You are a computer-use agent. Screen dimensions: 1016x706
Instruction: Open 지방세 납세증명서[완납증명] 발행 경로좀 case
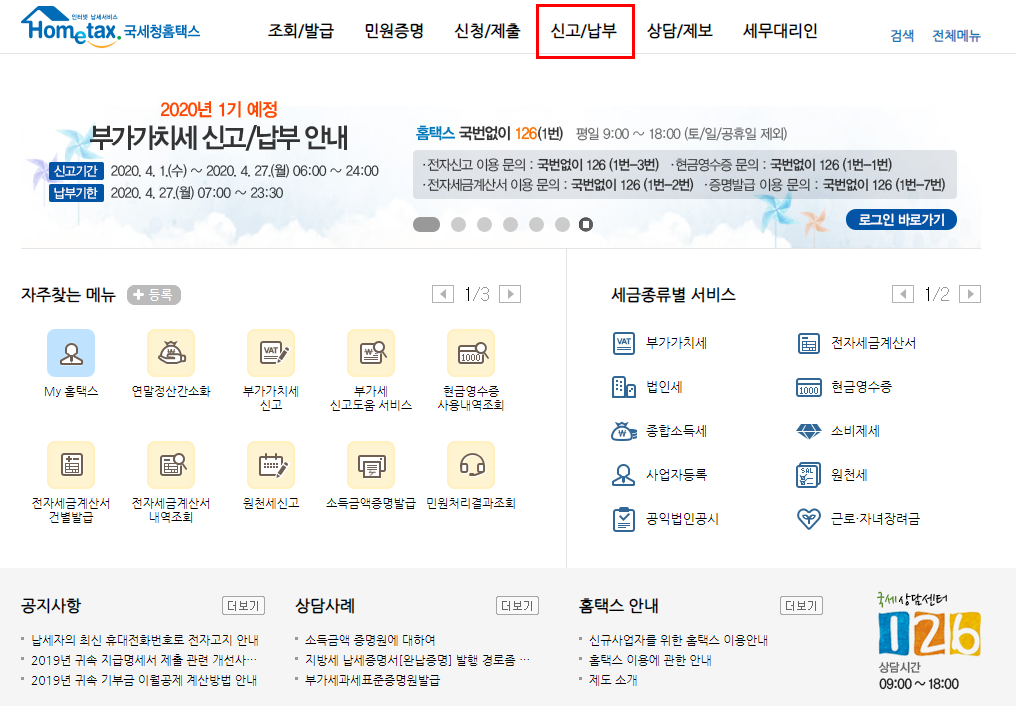tap(417, 660)
